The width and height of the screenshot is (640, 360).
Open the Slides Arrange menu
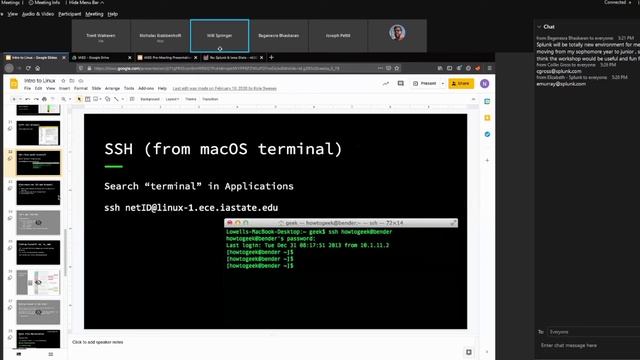tap(112, 88)
